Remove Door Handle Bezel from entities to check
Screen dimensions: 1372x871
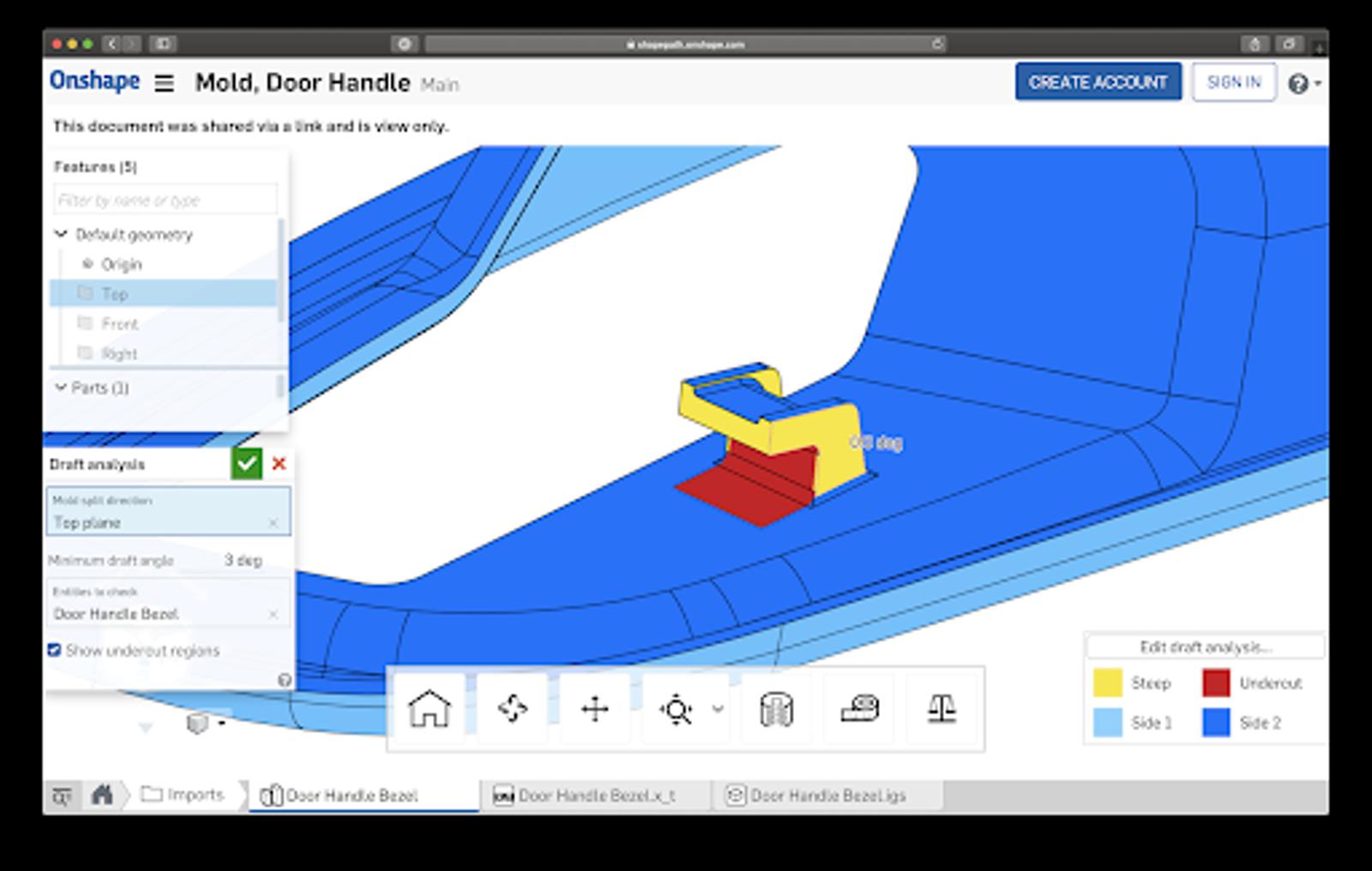(x=273, y=614)
